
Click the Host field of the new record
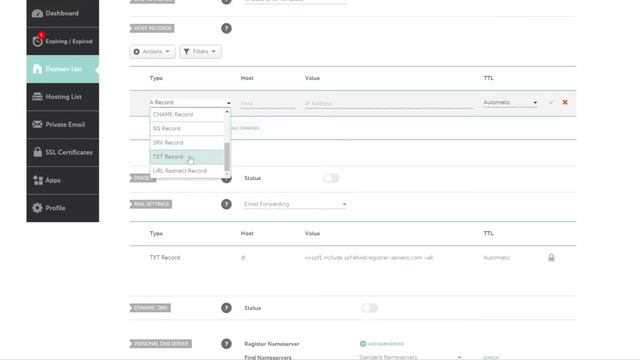pyautogui.click(x=268, y=104)
